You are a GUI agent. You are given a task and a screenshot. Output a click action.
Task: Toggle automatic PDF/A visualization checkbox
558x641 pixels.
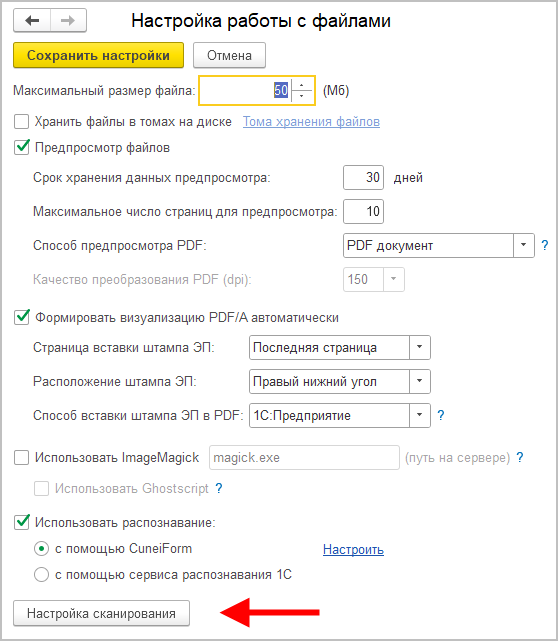click(x=21, y=317)
